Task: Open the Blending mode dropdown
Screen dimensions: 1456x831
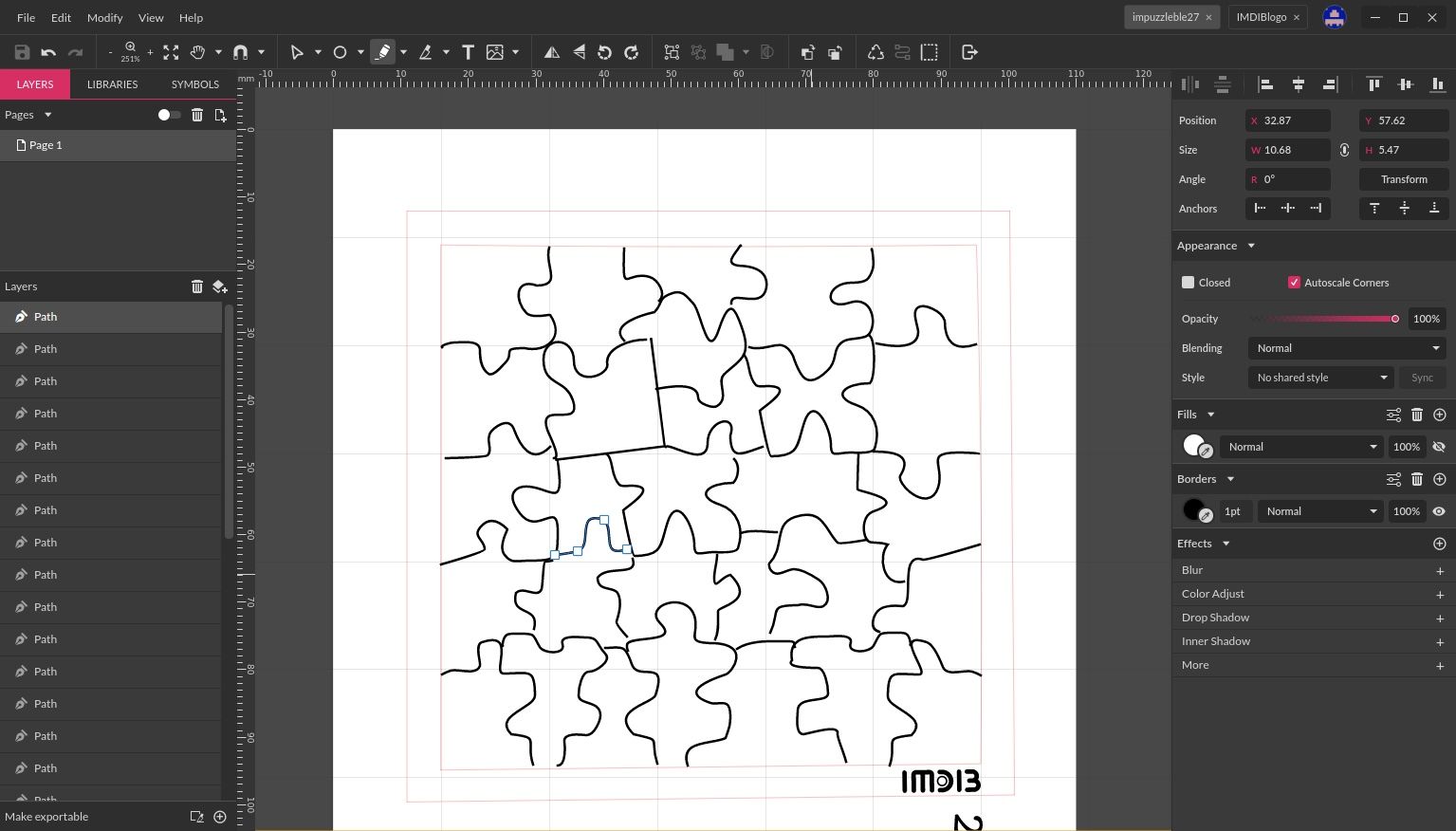Action: pos(1345,348)
